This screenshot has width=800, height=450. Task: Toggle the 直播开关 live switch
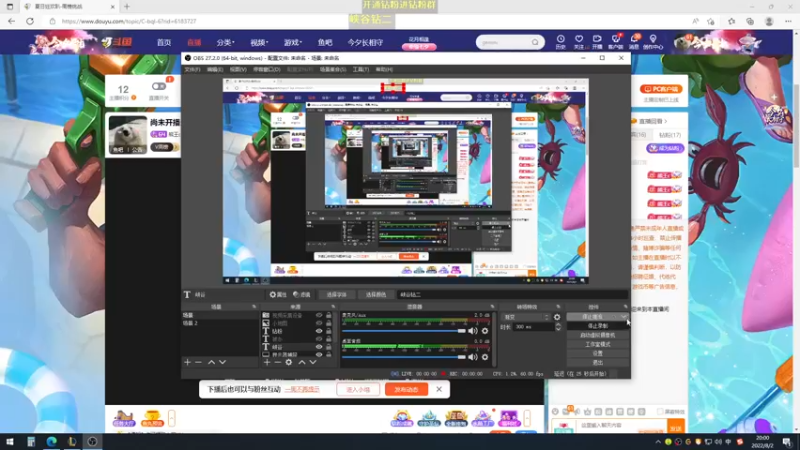tap(159, 86)
